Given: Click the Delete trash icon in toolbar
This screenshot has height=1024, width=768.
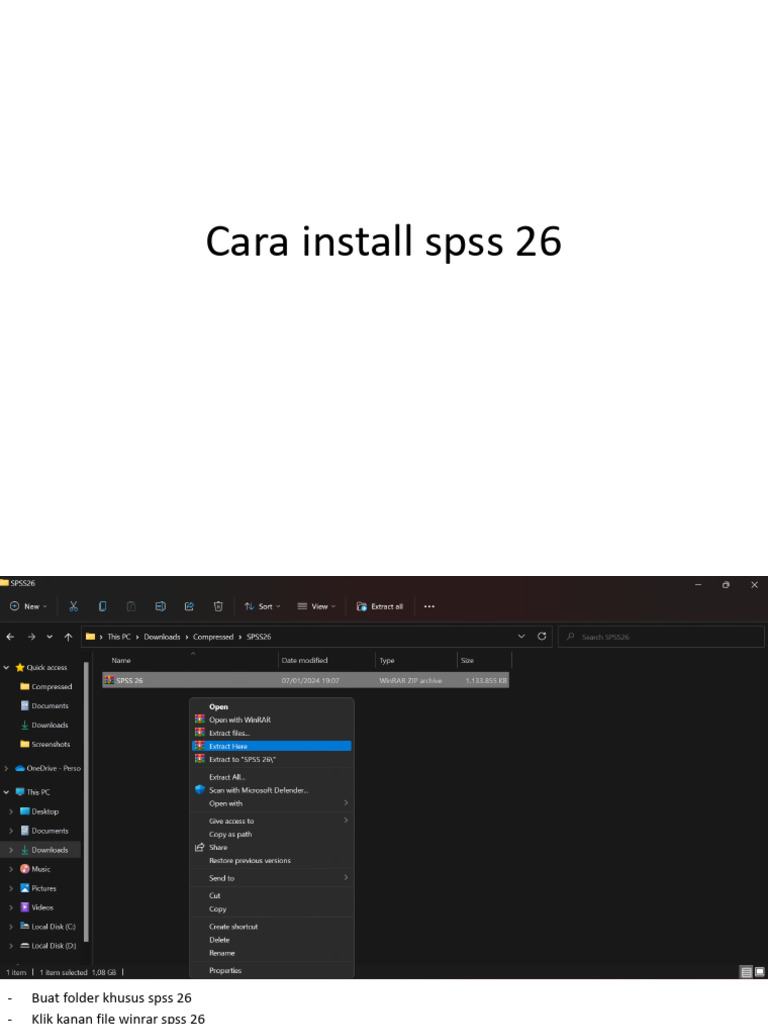Looking at the screenshot, I should coord(218,606).
